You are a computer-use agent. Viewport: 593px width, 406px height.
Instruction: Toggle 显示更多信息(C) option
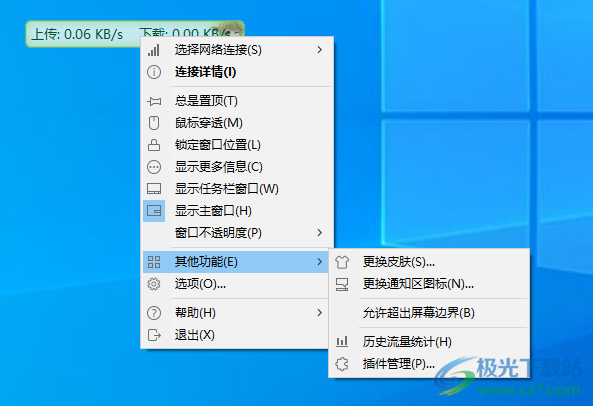(x=237, y=167)
